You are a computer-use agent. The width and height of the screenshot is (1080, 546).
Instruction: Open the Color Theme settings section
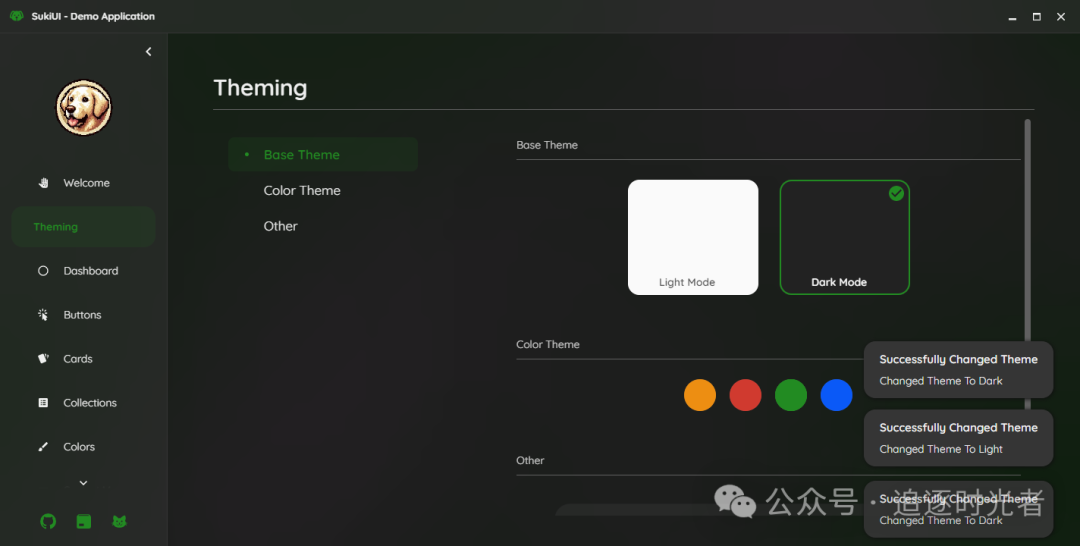(x=302, y=190)
